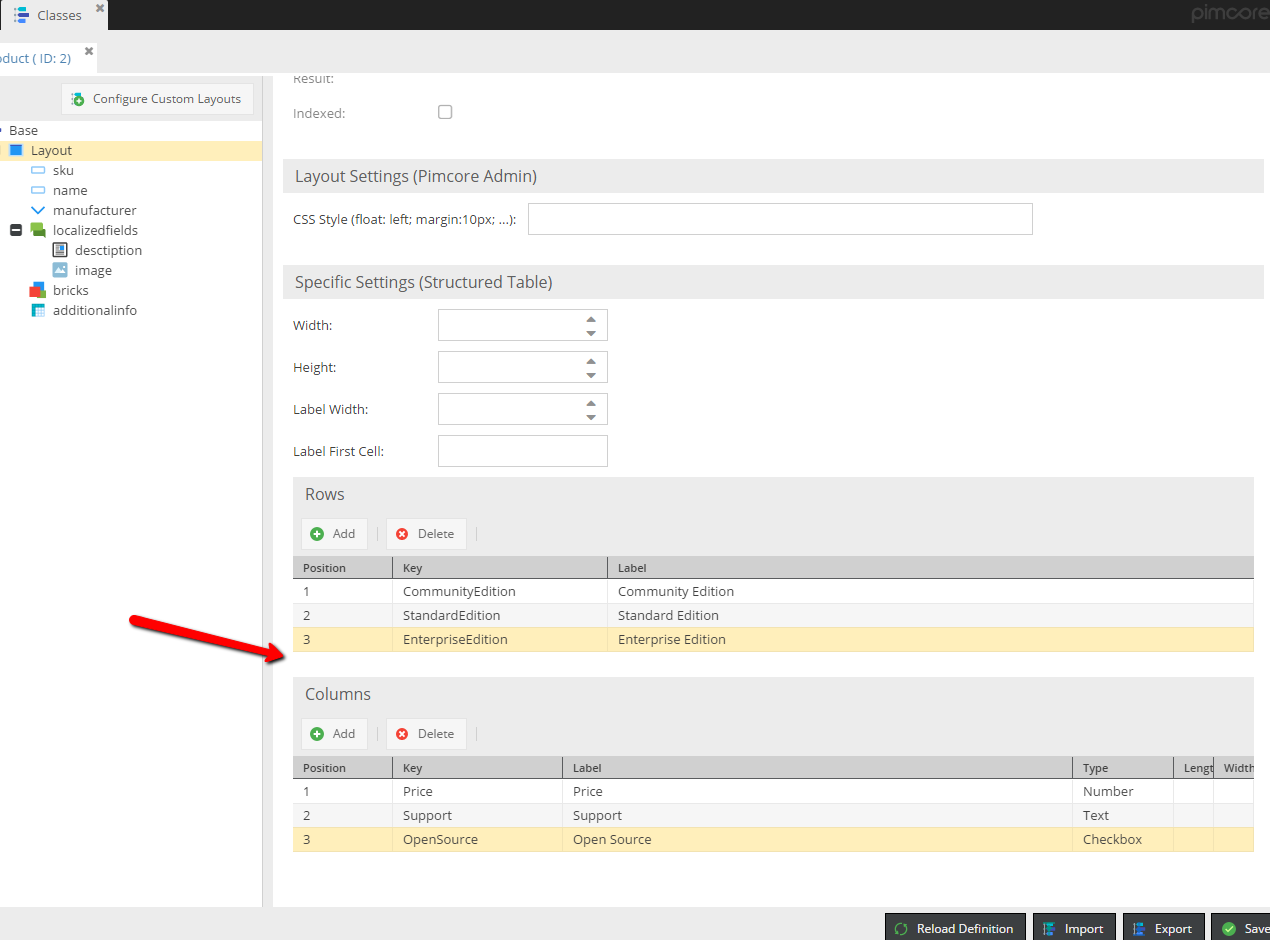Click the image field icon in the tree
Screen dimensions: 1270x940
tap(60, 270)
